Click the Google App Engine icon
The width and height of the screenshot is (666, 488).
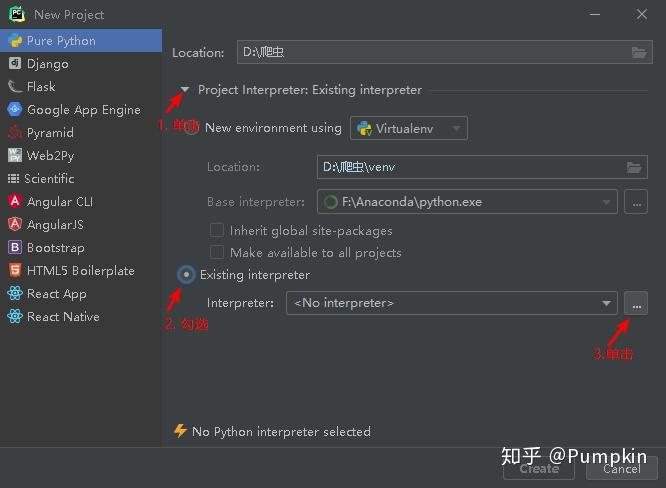tap(15, 110)
